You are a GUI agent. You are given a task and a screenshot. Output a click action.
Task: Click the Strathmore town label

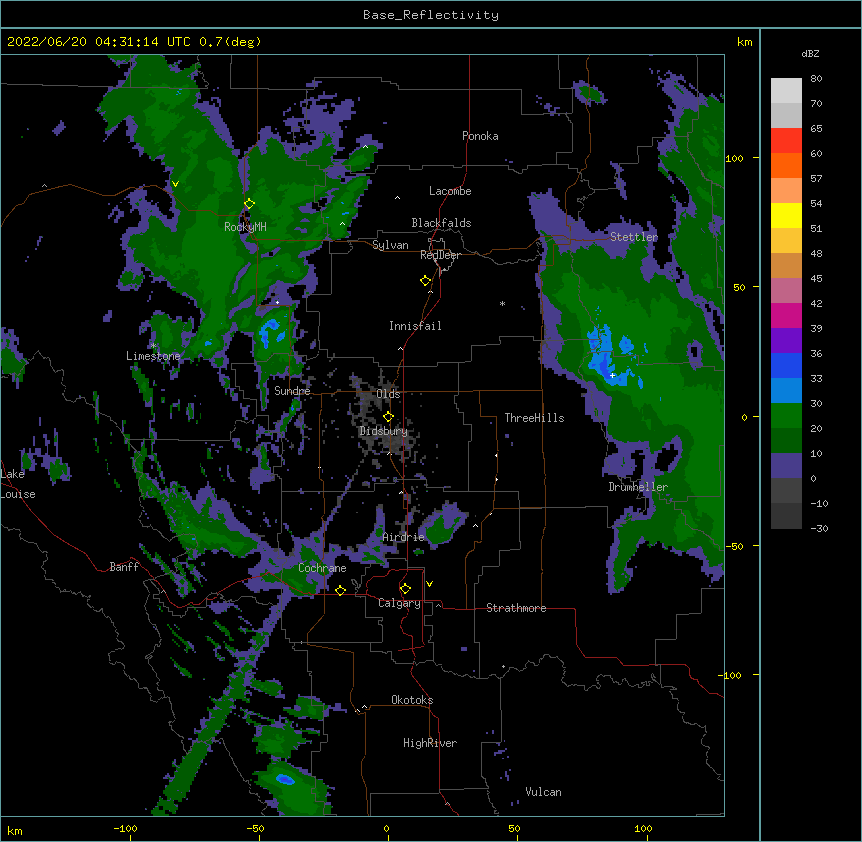point(516,608)
